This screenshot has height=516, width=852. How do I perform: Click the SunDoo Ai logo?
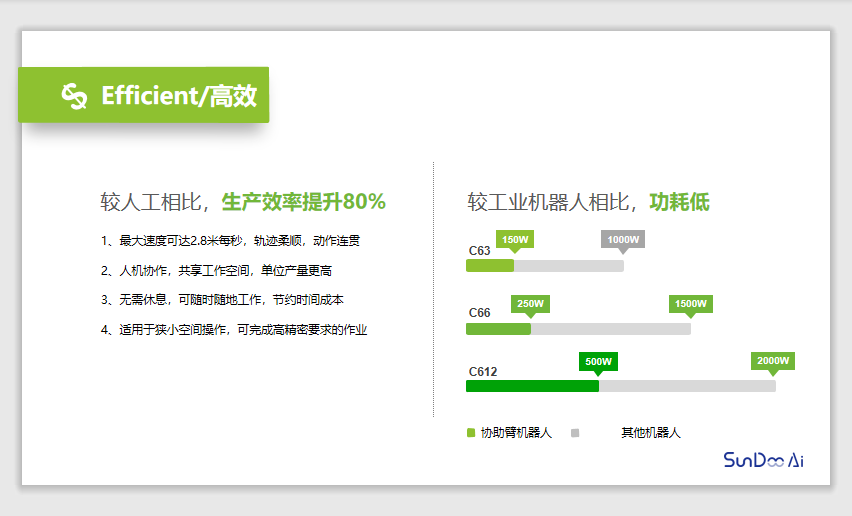tap(763, 460)
